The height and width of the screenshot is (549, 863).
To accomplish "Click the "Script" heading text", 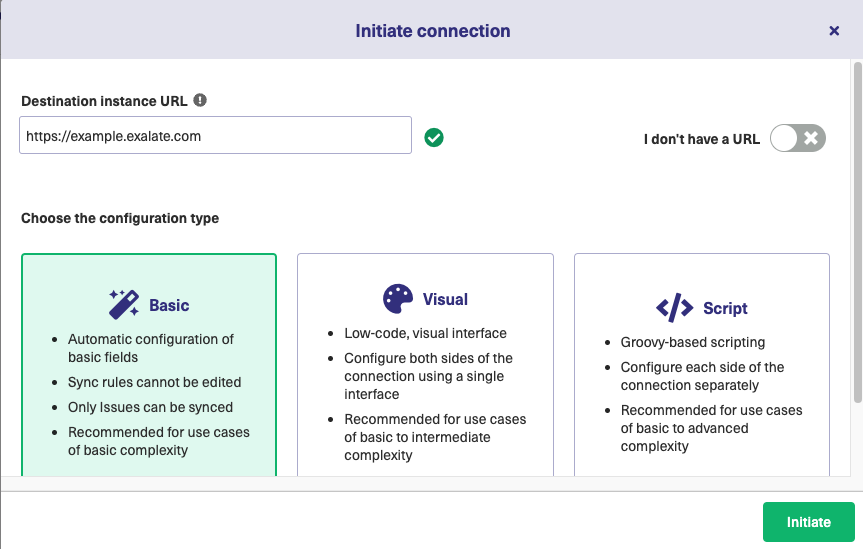I will coord(725,308).
